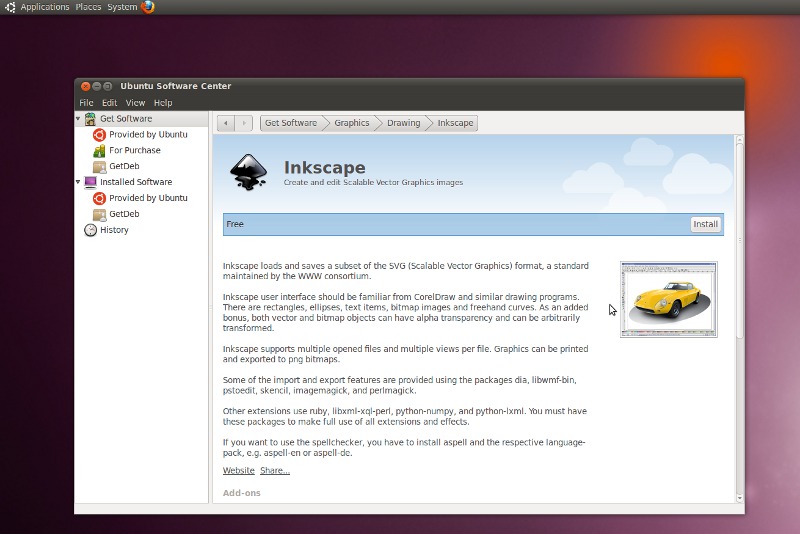Image resolution: width=800 pixels, height=534 pixels.
Task: Open the View menu
Action: [135, 103]
